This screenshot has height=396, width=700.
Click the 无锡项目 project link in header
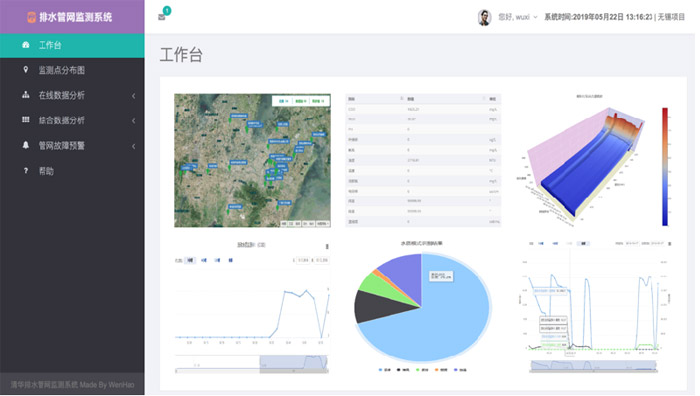(x=671, y=17)
